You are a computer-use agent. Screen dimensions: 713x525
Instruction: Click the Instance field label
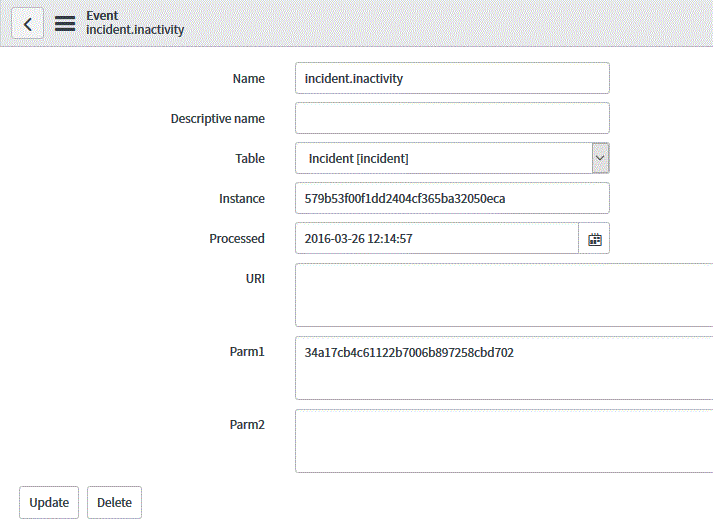coord(242,198)
